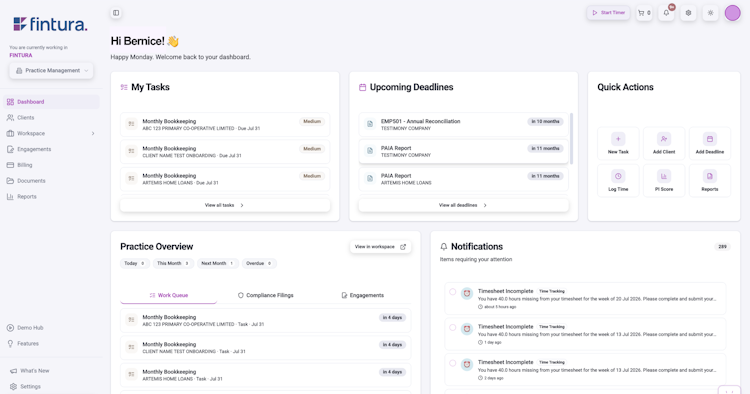Screen dimensions: 750x394
Task: Open the user profile avatar
Action: (x=732, y=13)
